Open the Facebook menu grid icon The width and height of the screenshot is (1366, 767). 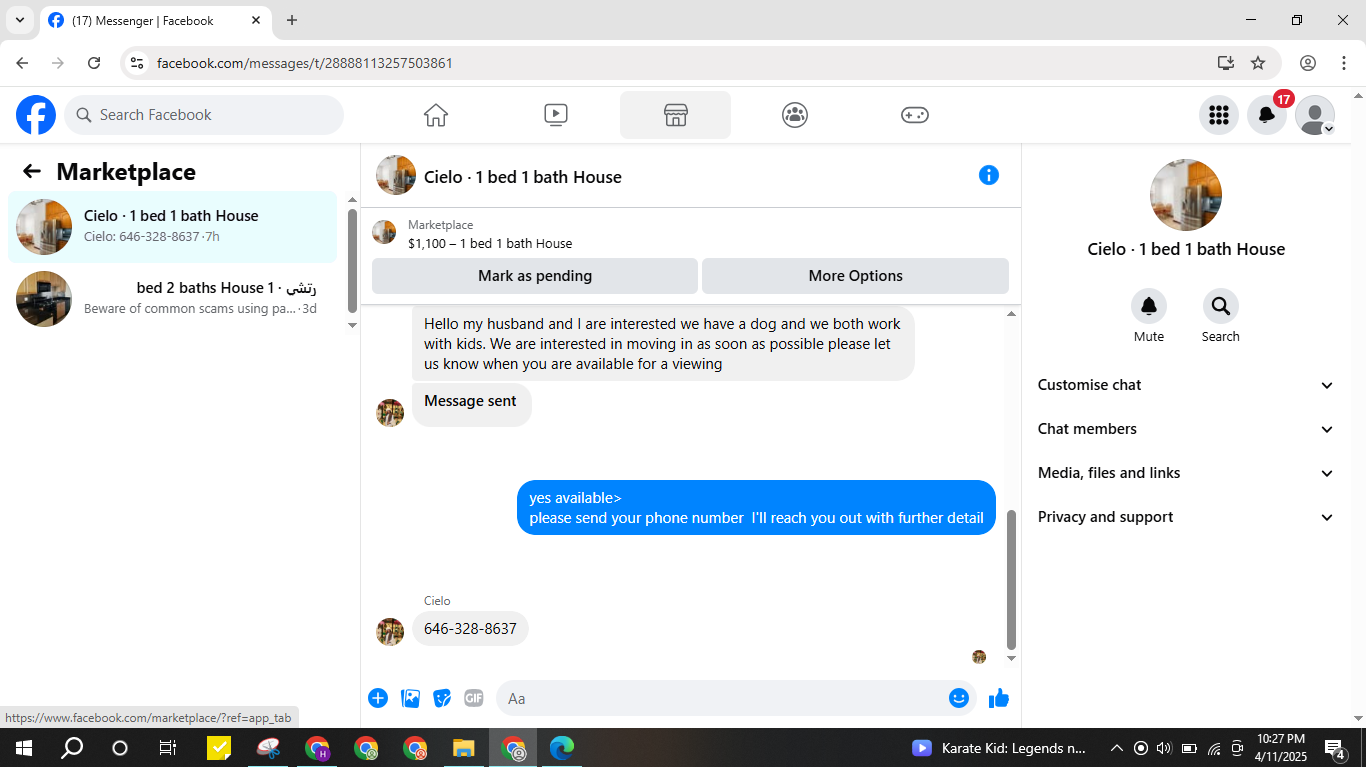point(1219,115)
